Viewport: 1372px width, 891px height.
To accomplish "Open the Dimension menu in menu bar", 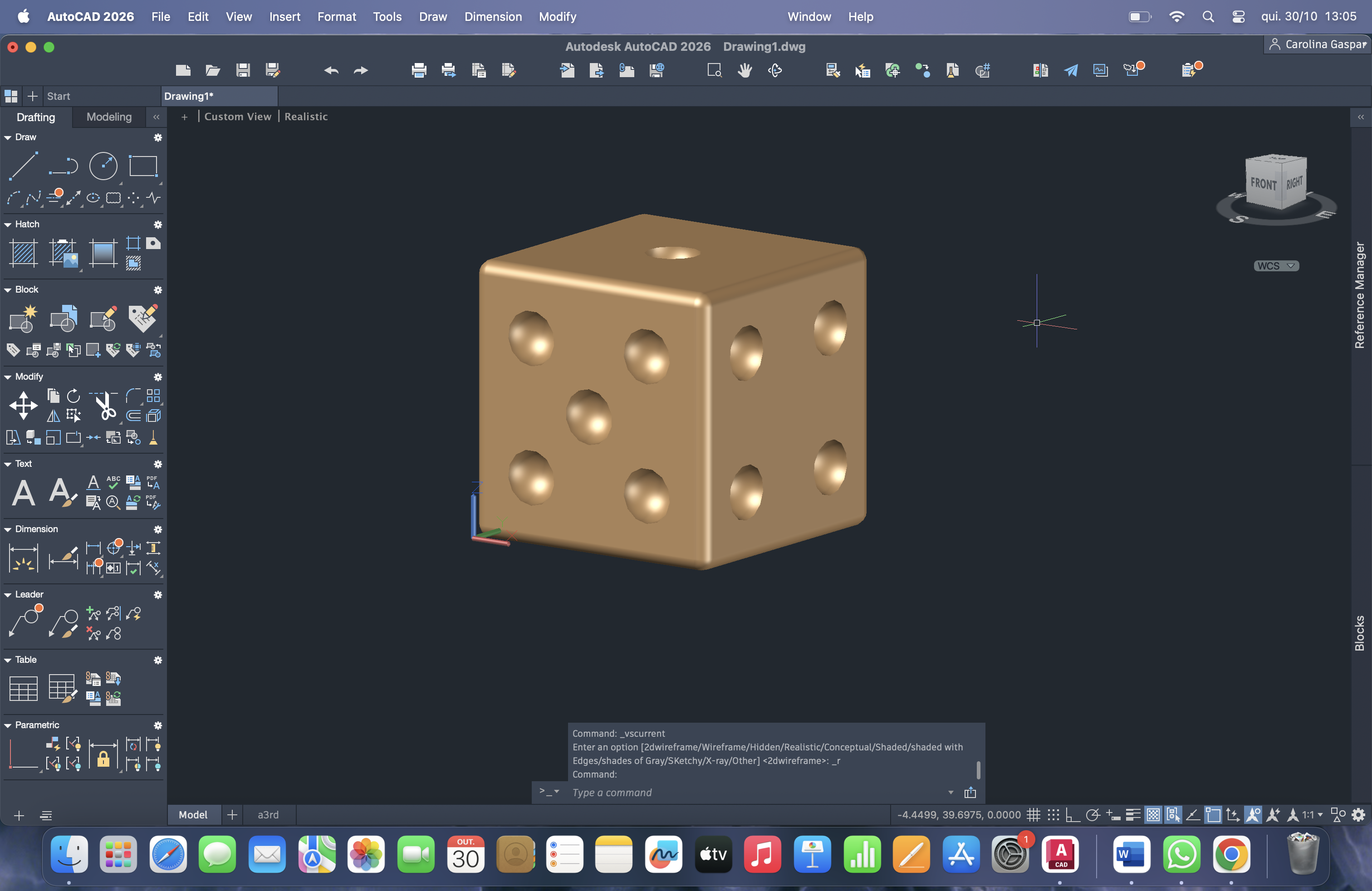I will pos(493,17).
